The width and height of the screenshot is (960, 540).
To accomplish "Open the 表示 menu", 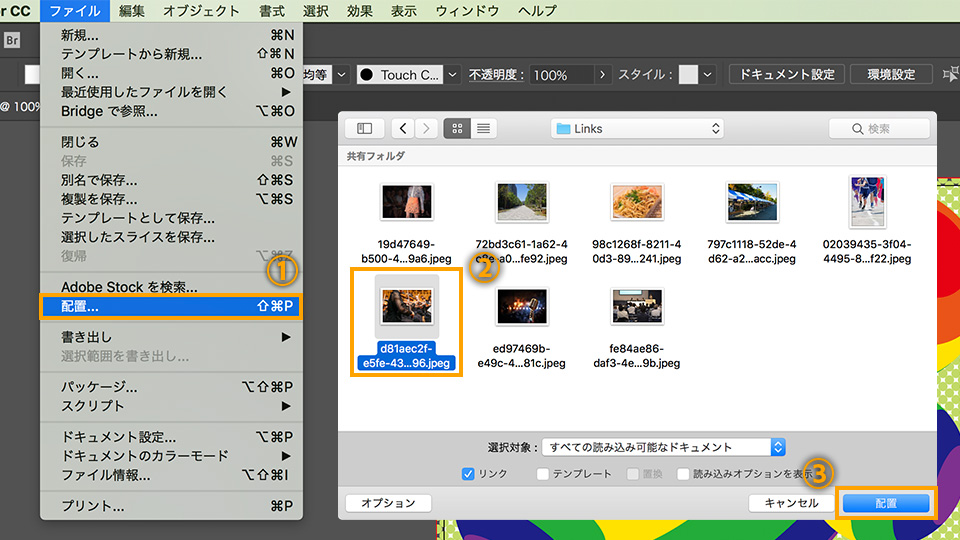I will tap(403, 11).
